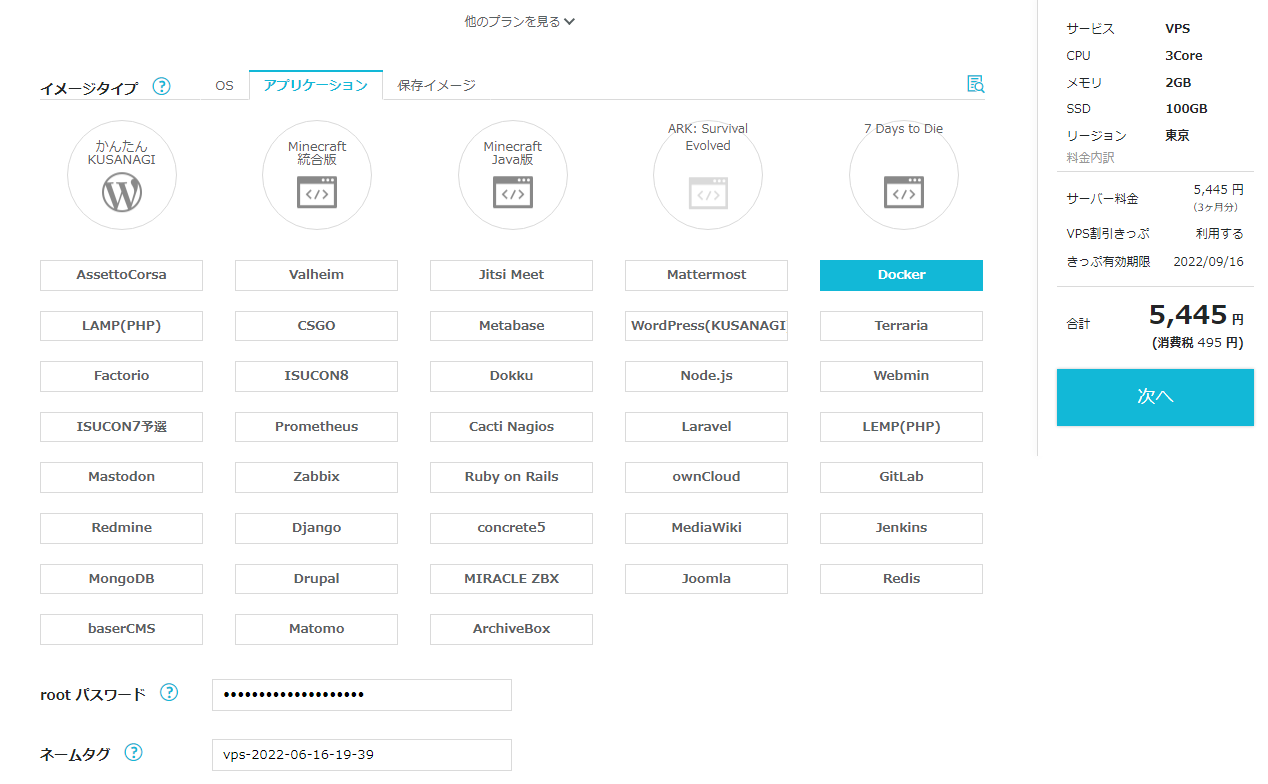Select the ISUCON8 application
This screenshot has width=1268, height=784.
pos(316,376)
